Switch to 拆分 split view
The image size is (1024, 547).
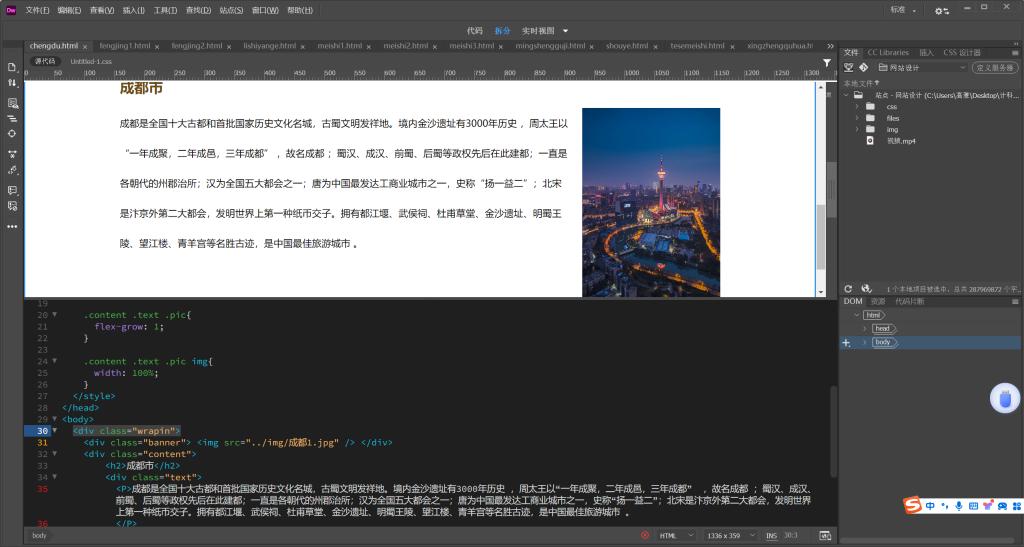coord(502,30)
